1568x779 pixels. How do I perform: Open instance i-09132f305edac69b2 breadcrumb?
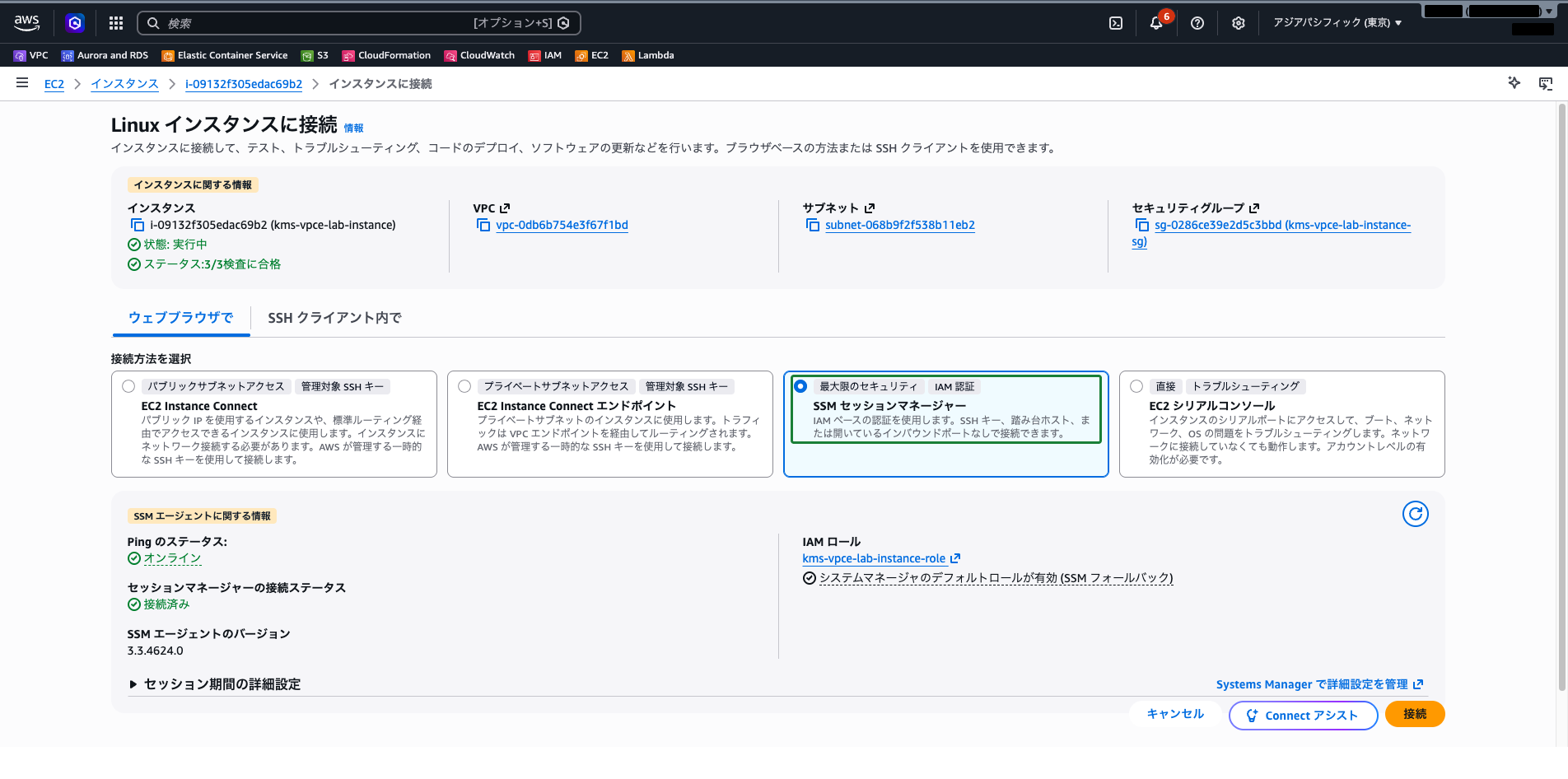click(244, 84)
